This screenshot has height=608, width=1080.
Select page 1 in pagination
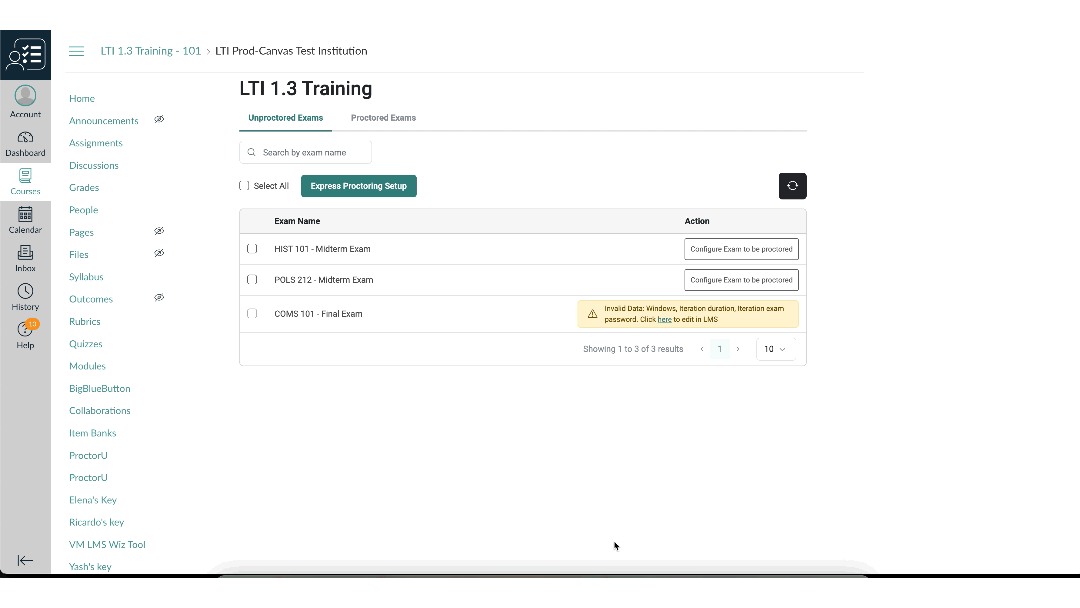point(720,349)
